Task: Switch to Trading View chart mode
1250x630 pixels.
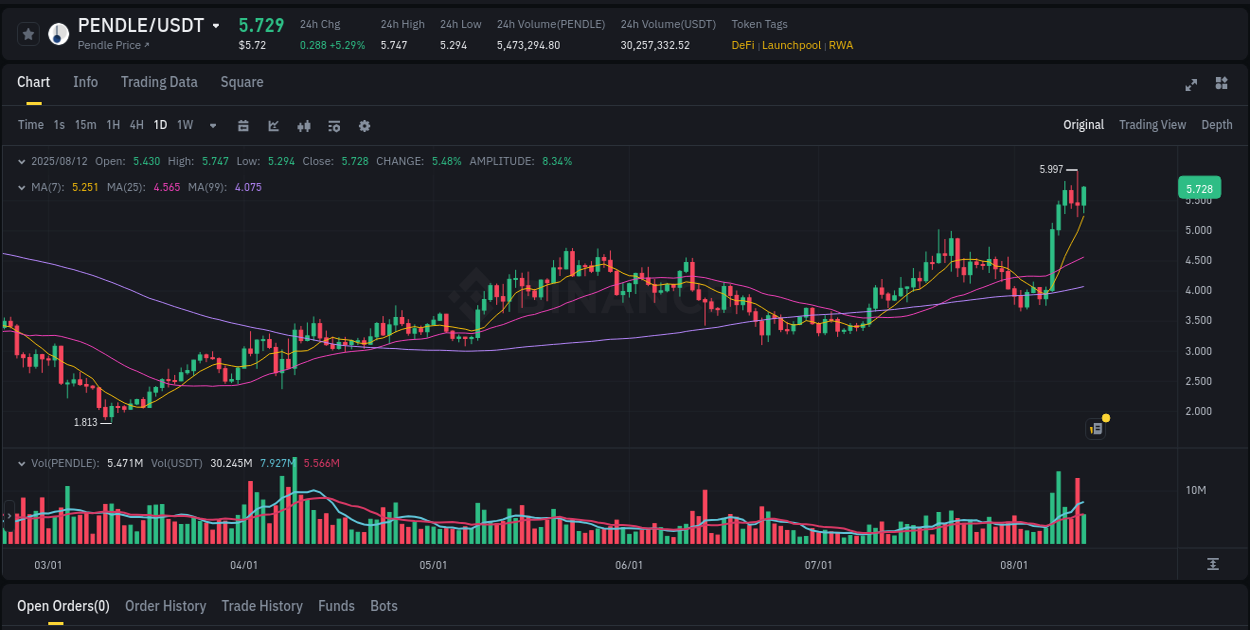Action: (x=1152, y=125)
